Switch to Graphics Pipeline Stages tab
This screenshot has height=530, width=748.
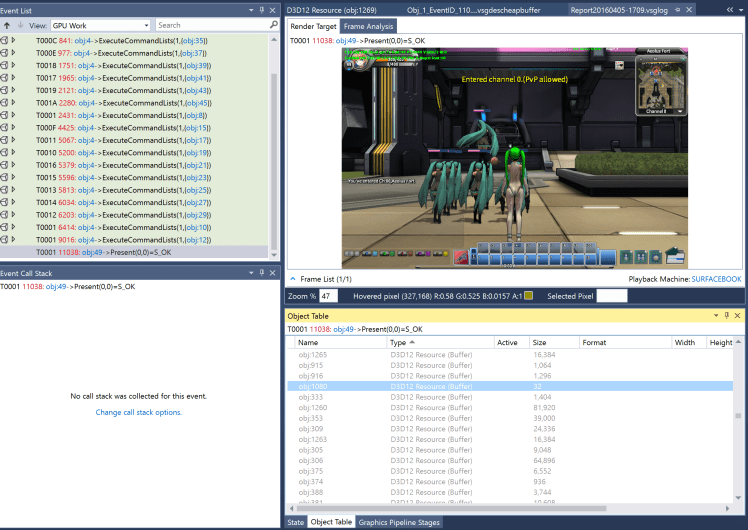(x=398, y=522)
